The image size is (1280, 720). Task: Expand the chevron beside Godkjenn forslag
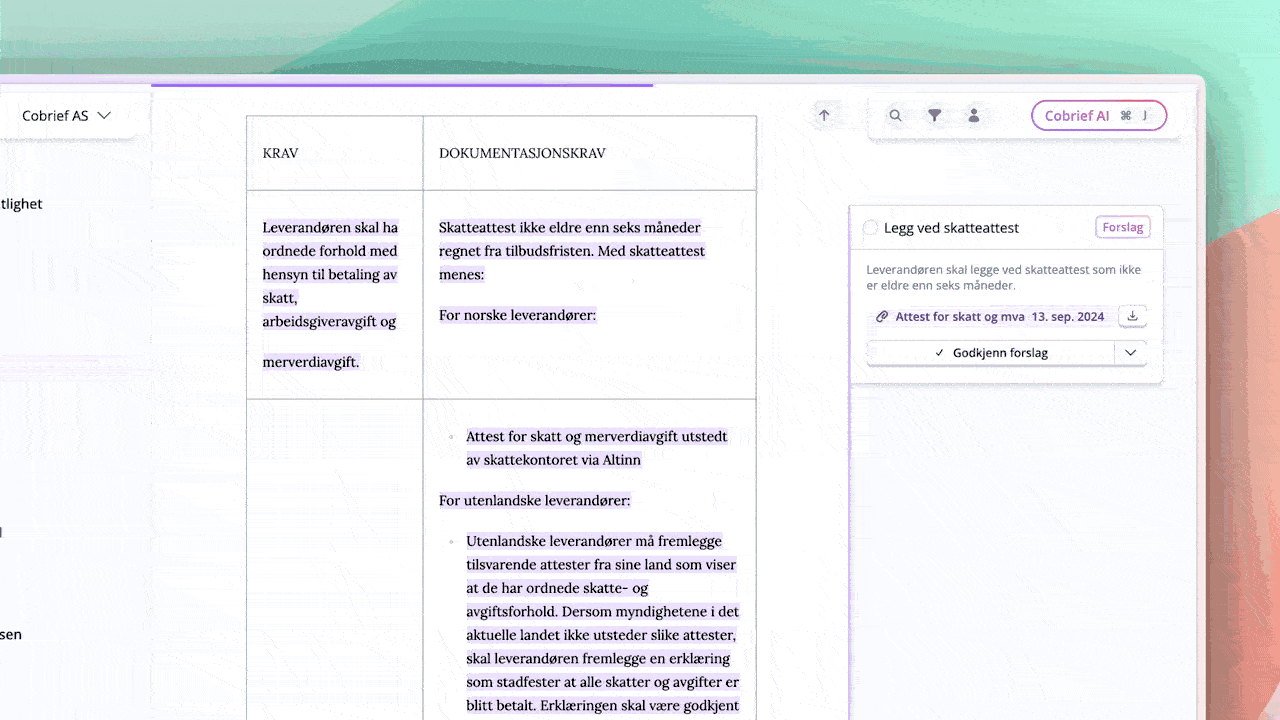tap(1130, 353)
